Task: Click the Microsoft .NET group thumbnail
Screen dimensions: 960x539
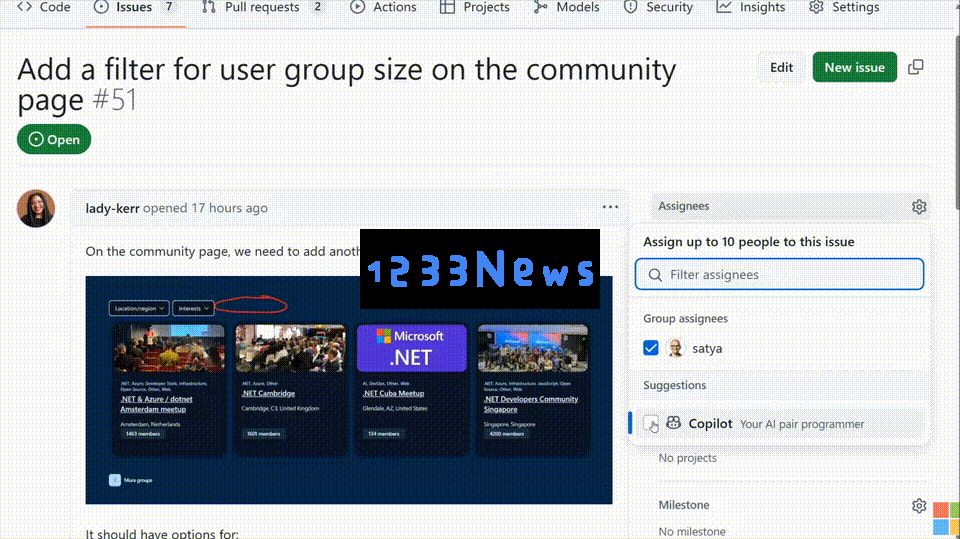Action: (411, 348)
